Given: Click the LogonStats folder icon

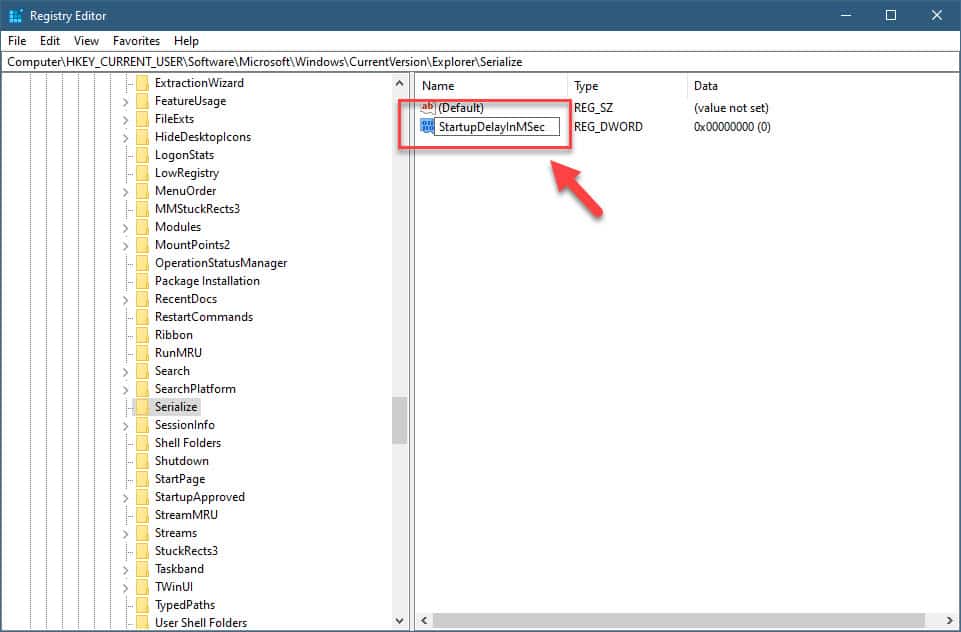Looking at the screenshot, I should pyautogui.click(x=142, y=154).
